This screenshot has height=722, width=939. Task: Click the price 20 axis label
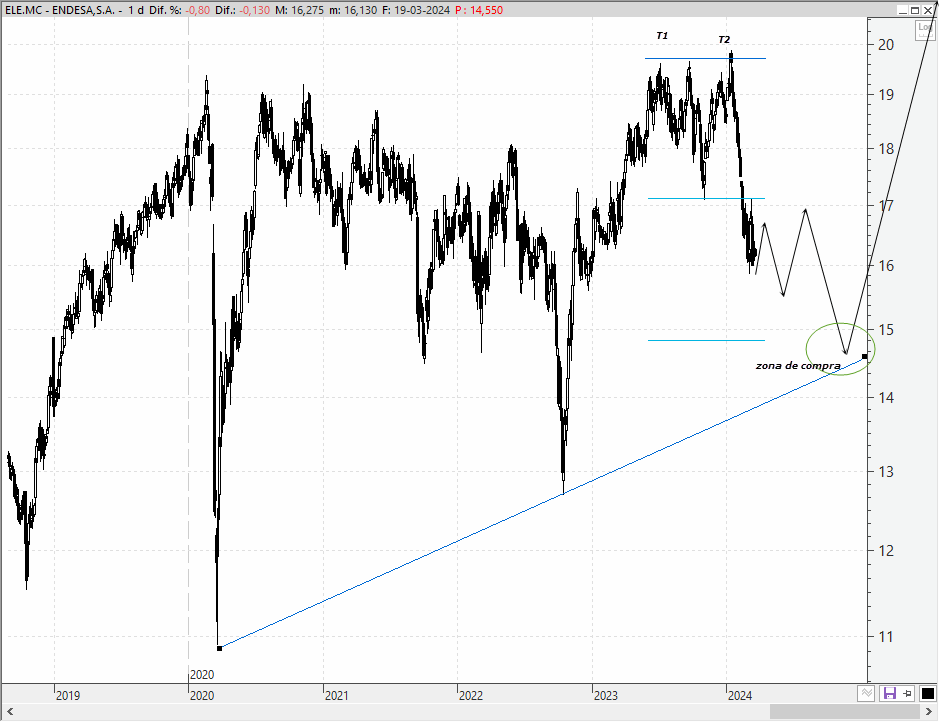coord(886,44)
